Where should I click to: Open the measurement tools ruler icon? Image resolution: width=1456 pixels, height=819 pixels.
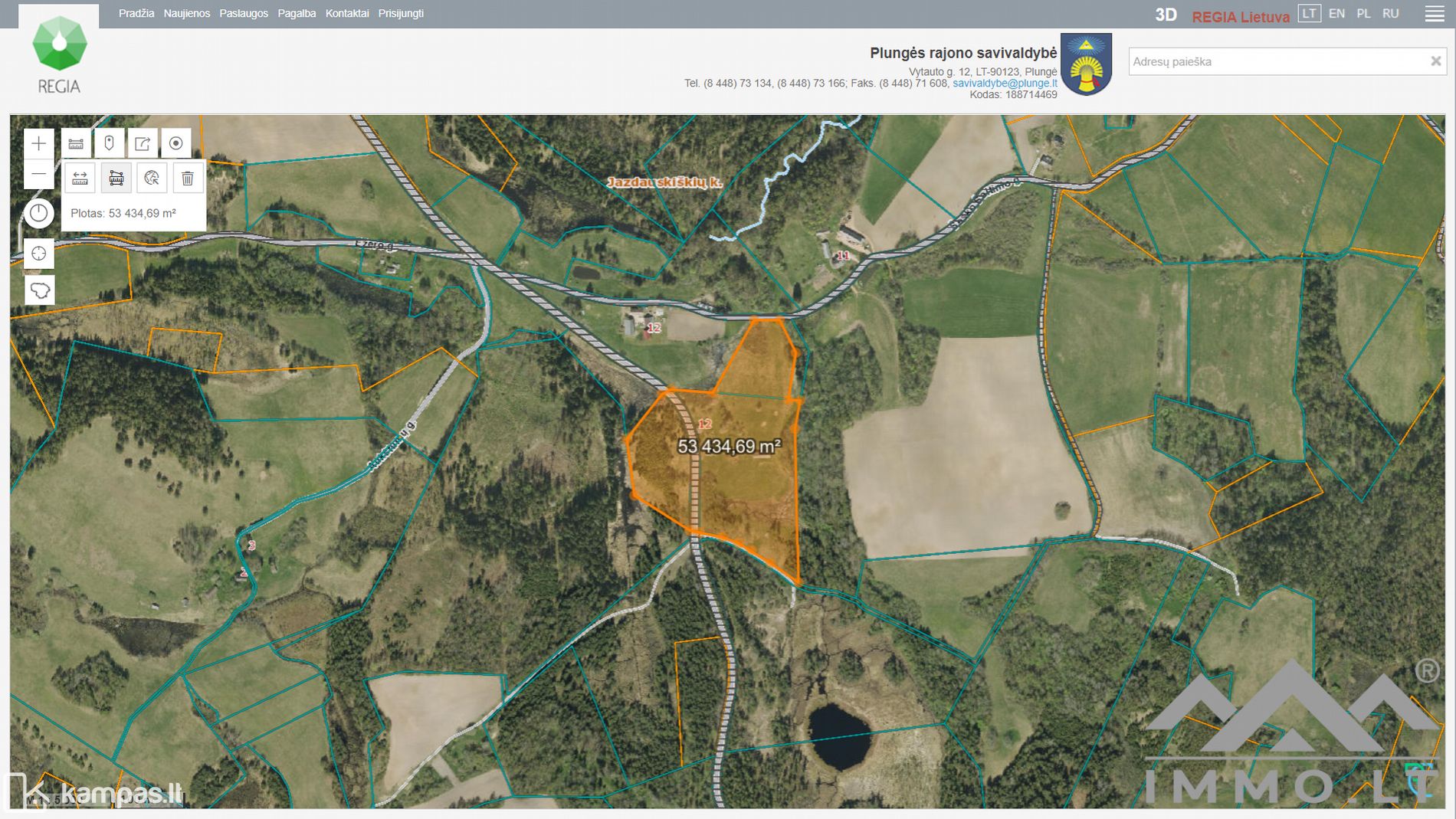tap(76, 143)
